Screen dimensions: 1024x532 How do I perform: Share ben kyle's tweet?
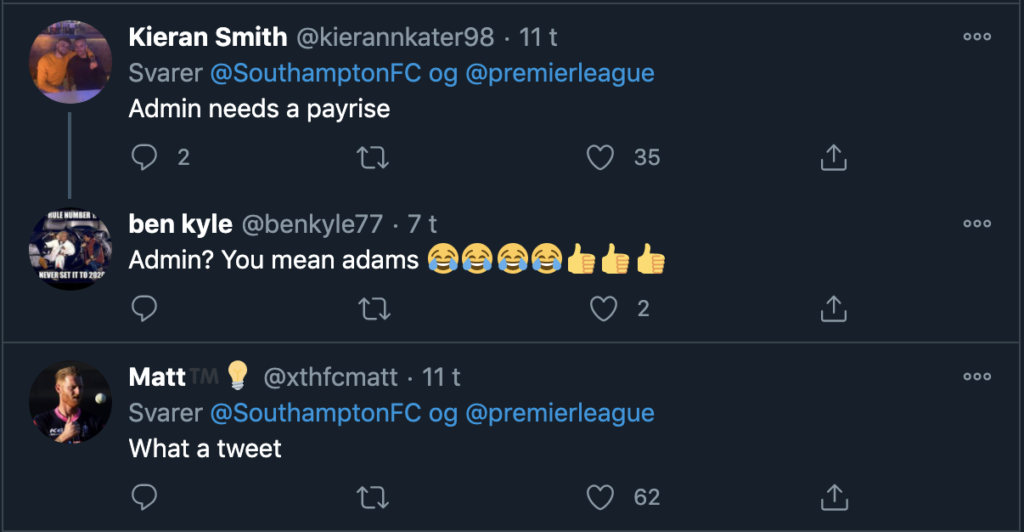pos(833,309)
